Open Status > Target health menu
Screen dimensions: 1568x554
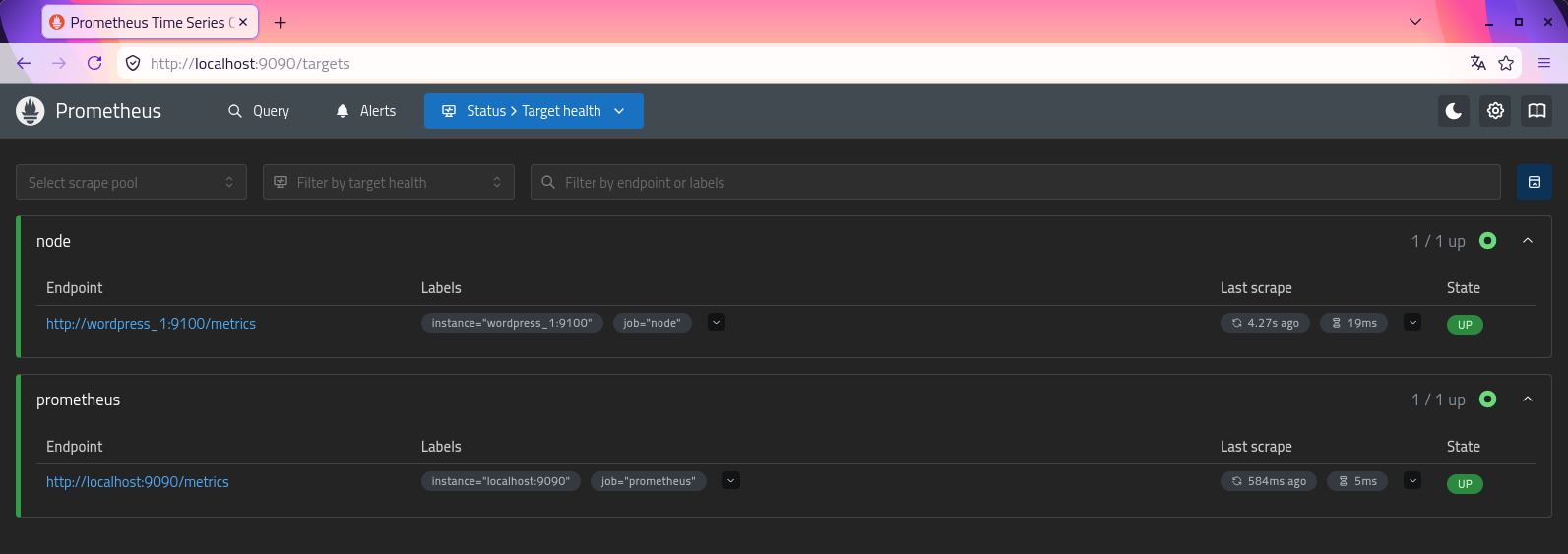pyautogui.click(x=533, y=111)
